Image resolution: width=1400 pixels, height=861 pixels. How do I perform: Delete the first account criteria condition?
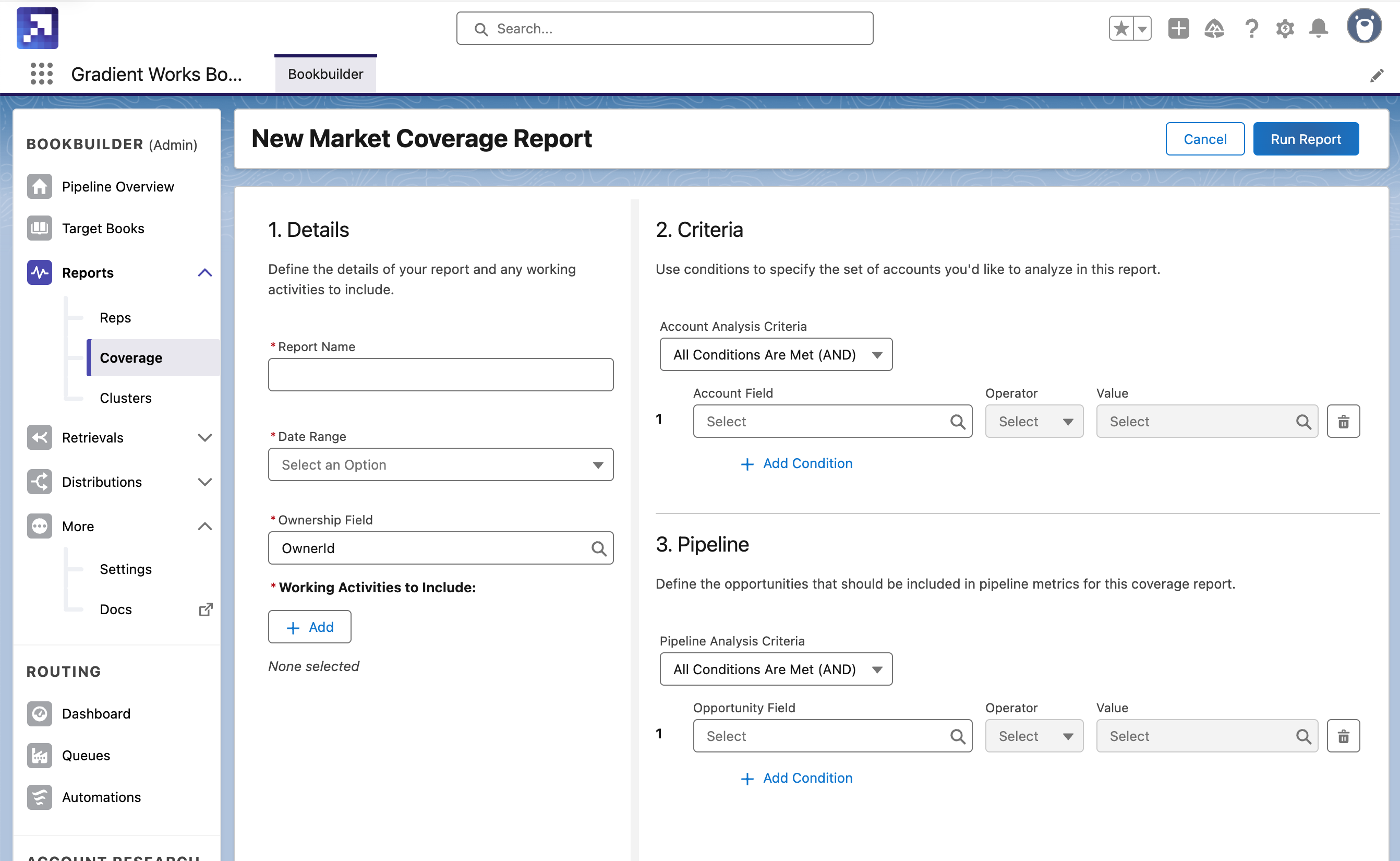[1343, 422]
